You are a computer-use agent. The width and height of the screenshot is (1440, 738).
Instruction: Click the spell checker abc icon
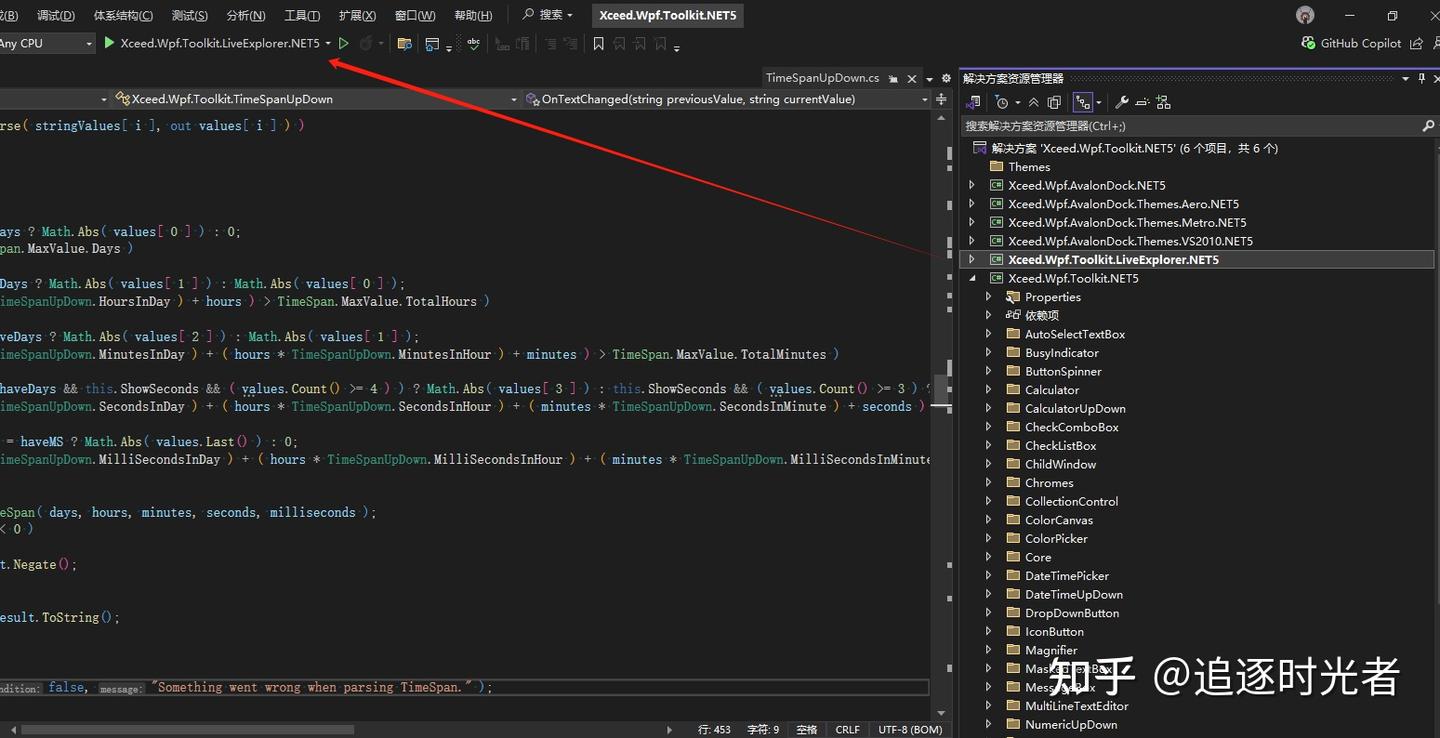pyautogui.click(x=473, y=43)
